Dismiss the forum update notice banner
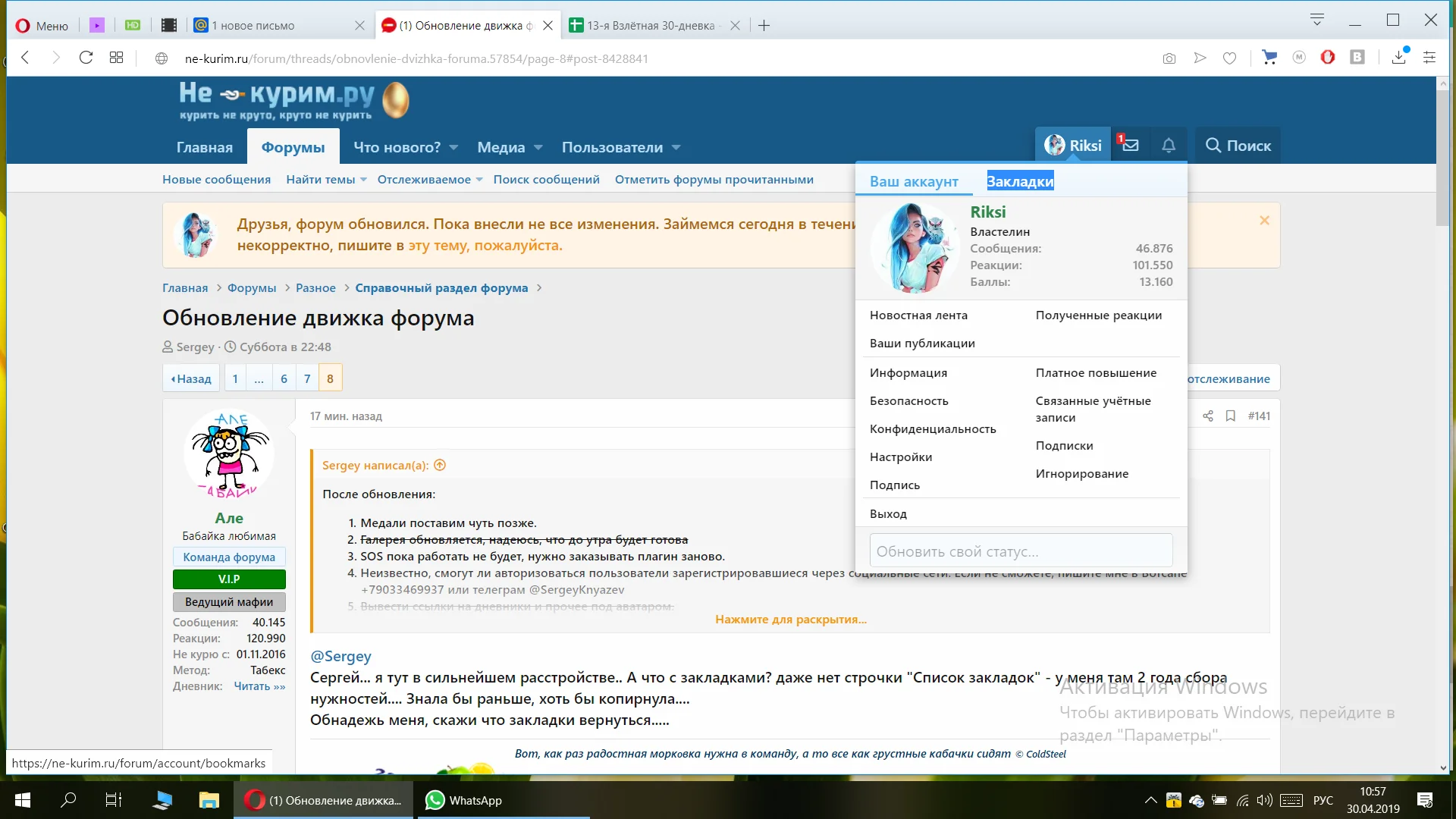The height and width of the screenshot is (819, 1456). [x=1264, y=221]
